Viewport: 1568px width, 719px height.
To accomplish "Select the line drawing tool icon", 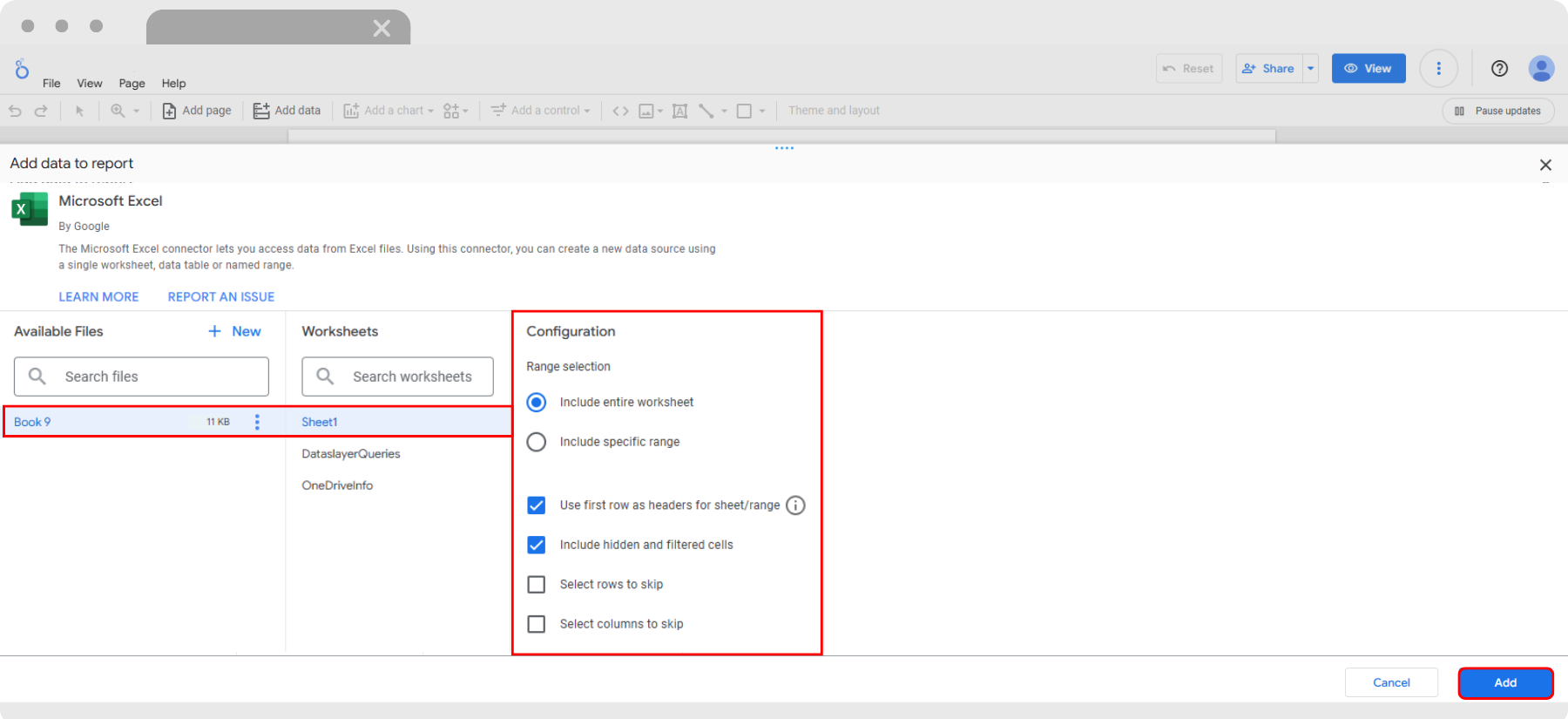I will [706, 111].
